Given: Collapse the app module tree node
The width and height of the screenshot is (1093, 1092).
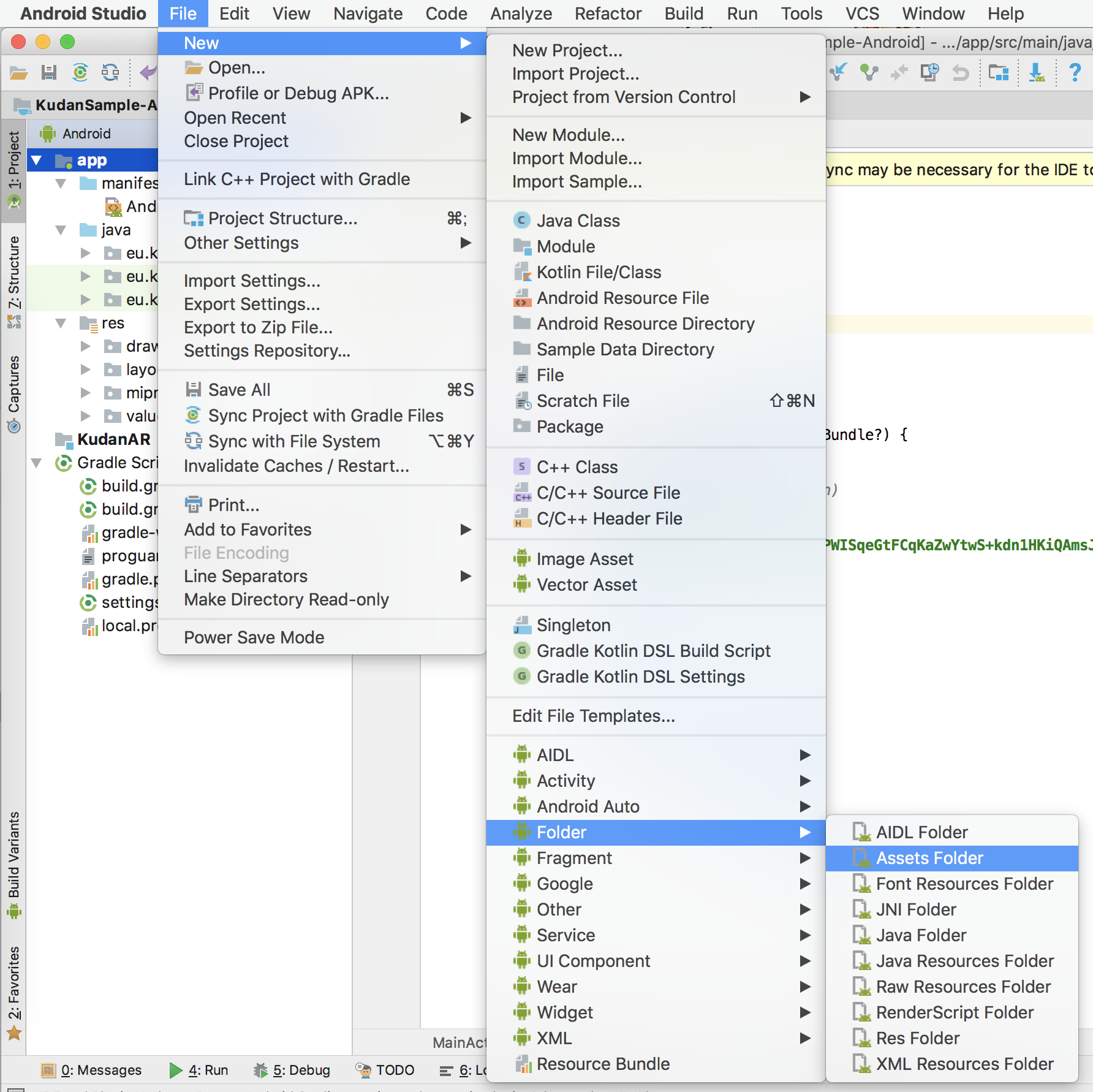Looking at the screenshot, I should tap(37, 161).
